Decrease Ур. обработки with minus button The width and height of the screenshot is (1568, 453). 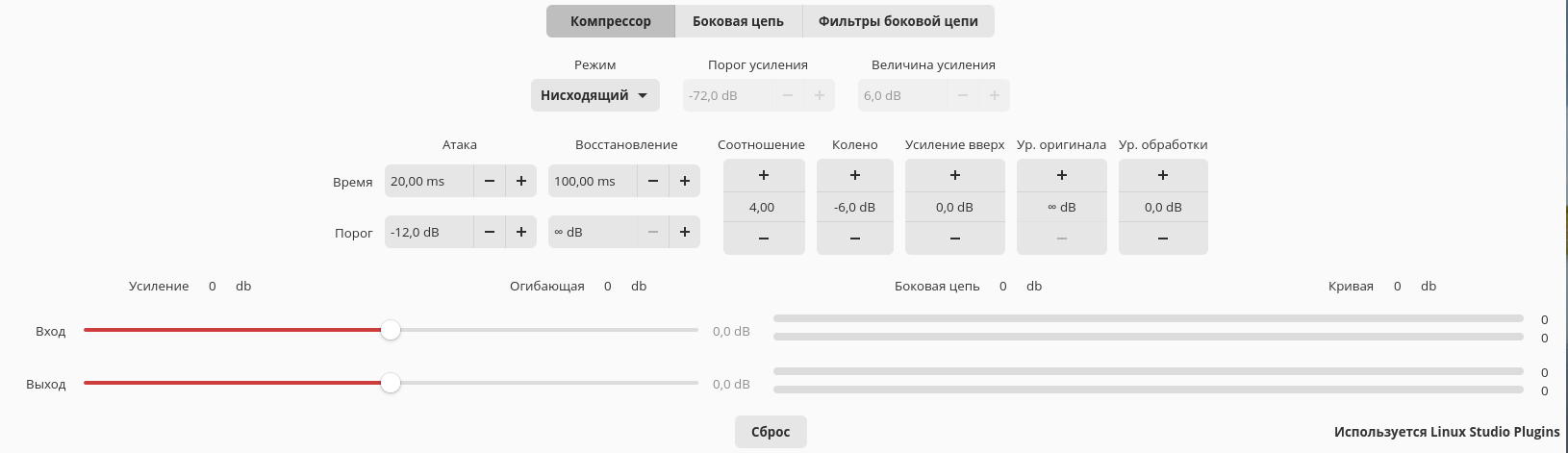1163,239
